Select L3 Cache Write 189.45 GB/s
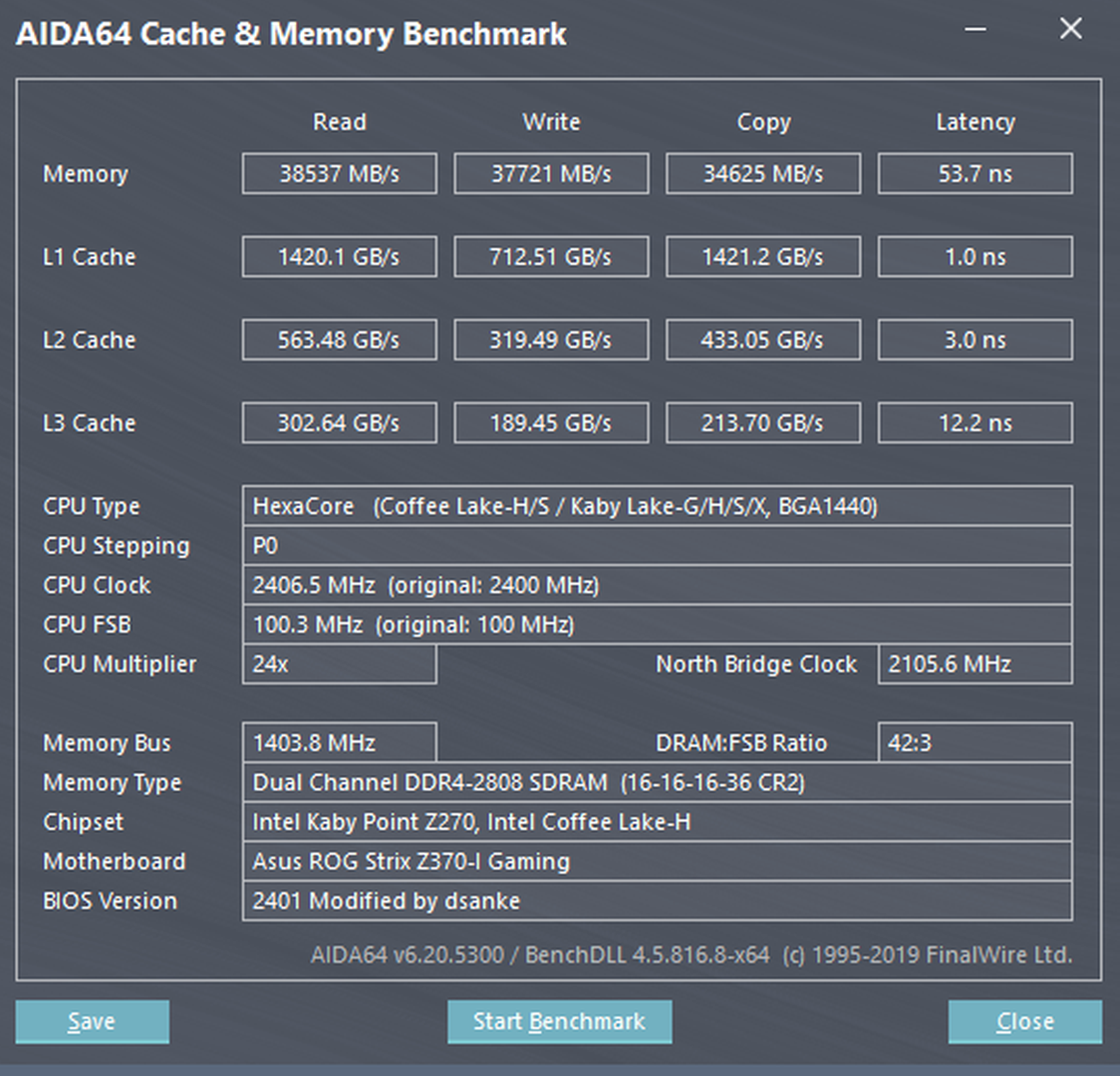This screenshot has width=1120, height=1076. tap(551, 422)
